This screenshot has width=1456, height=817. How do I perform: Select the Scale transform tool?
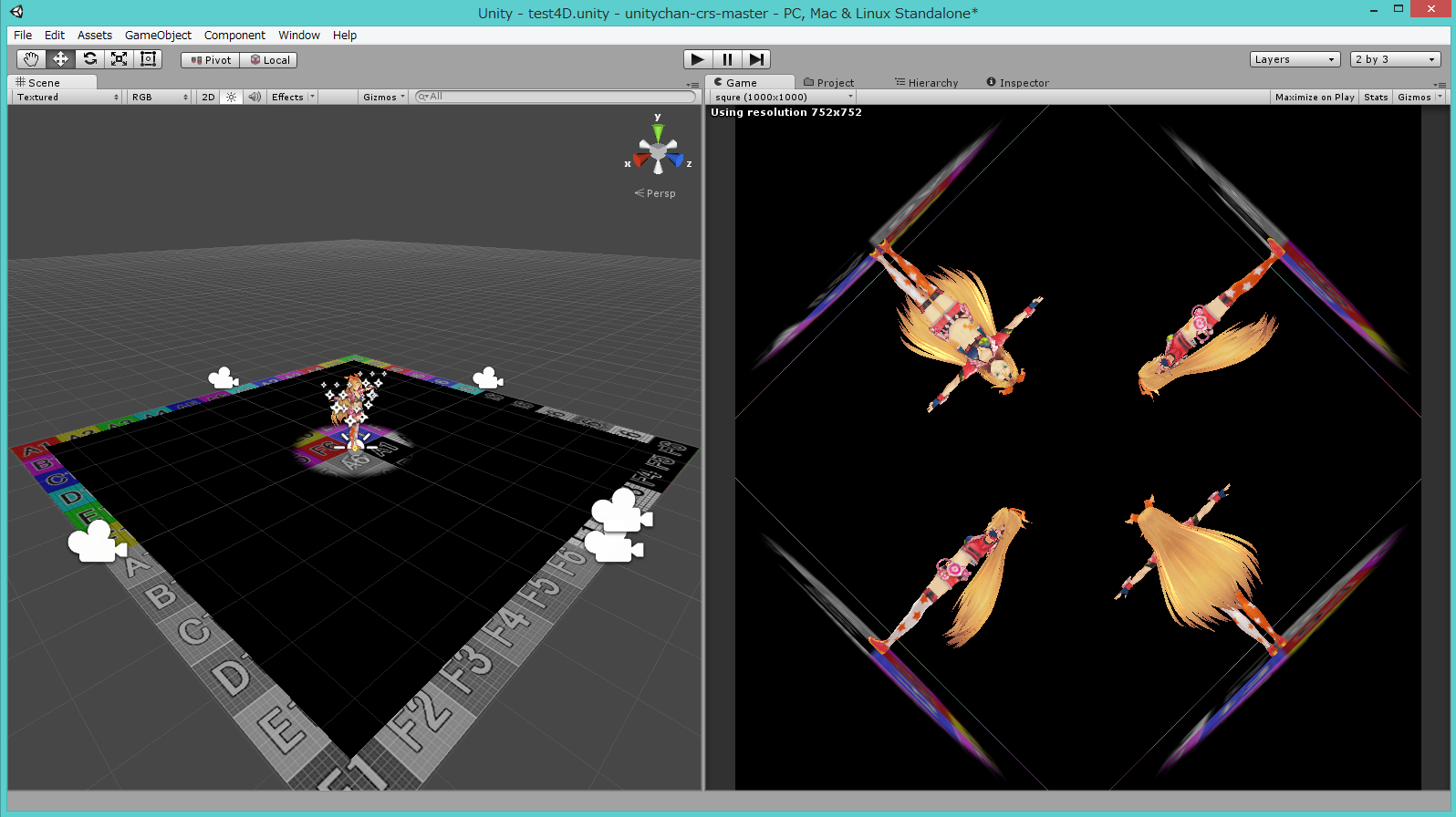119,59
